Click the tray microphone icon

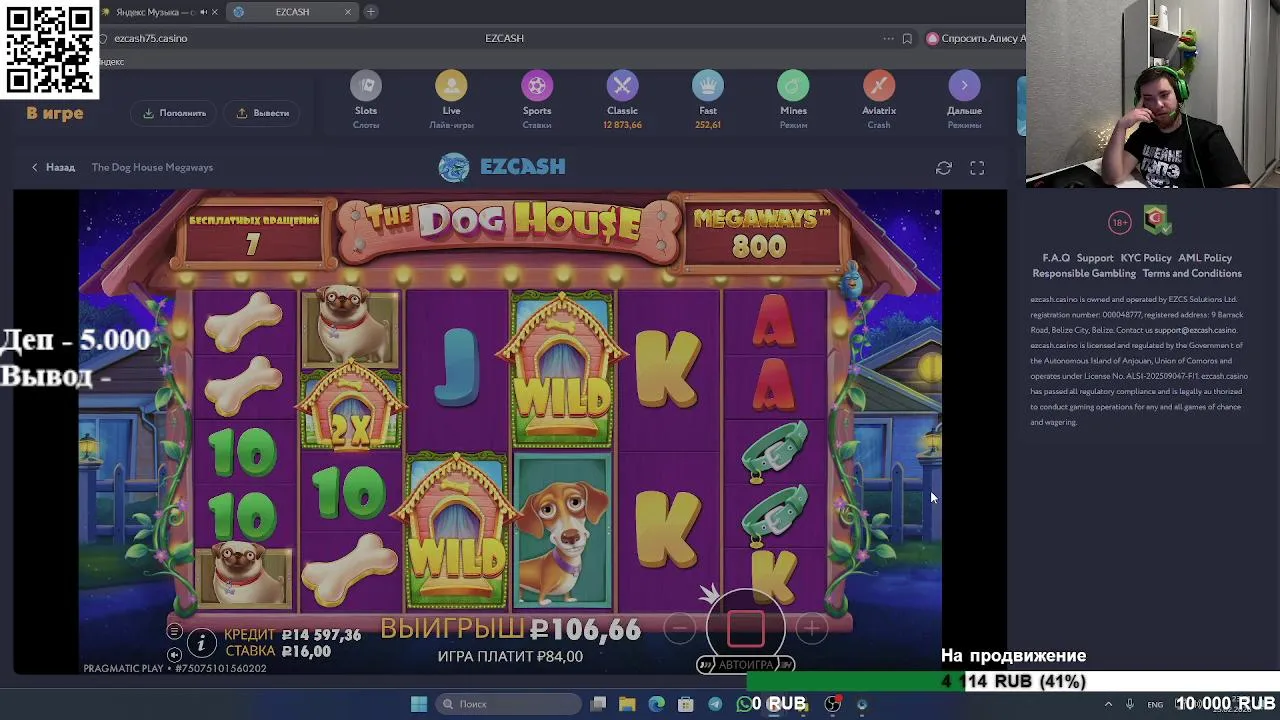(x=1130, y=704)
